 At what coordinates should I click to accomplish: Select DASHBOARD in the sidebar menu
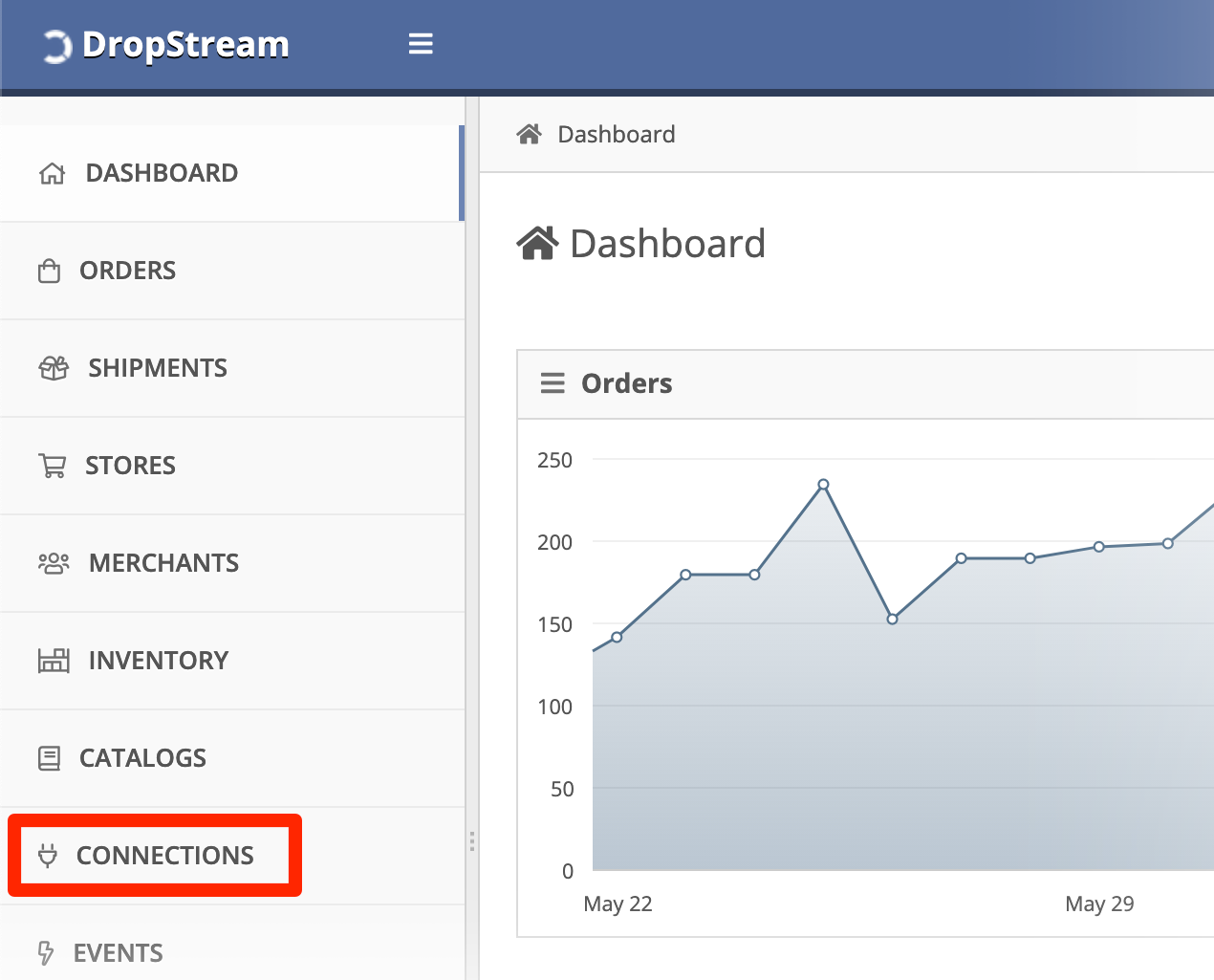click(x=162, y=173)
